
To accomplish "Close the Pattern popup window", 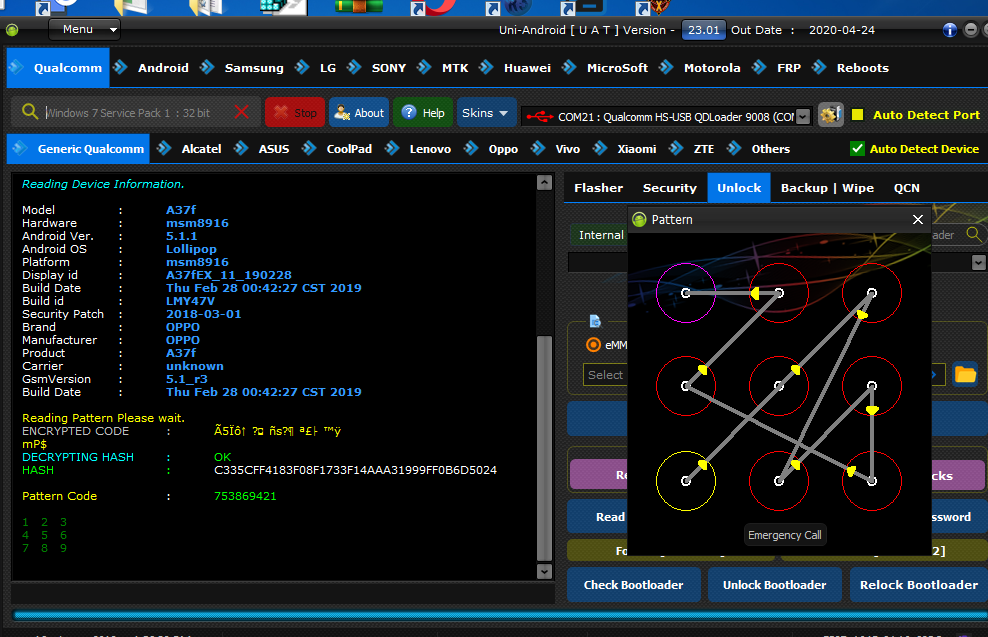I will pos(917,219).
